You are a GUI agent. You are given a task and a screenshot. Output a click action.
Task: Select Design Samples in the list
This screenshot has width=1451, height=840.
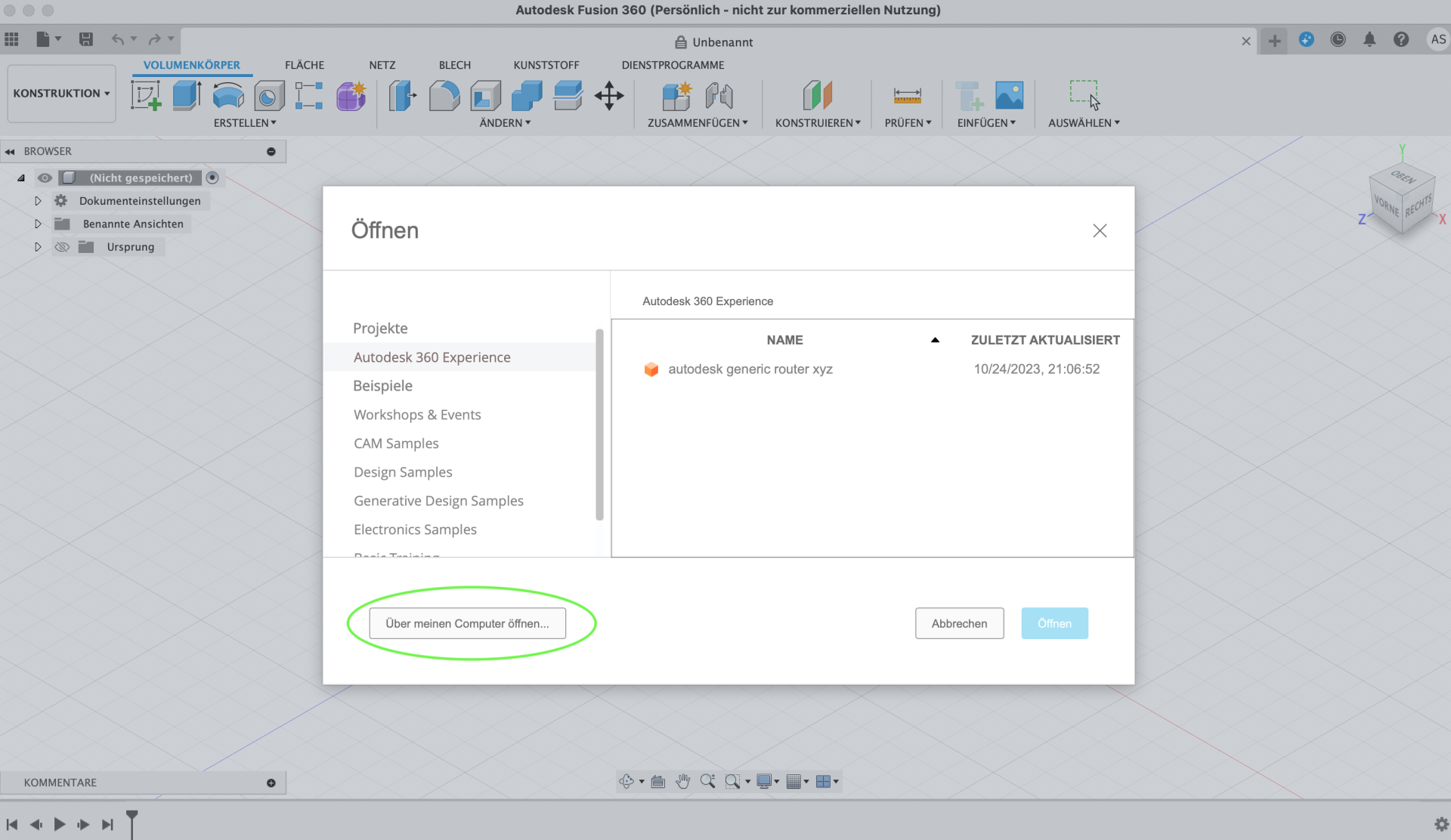403,472
